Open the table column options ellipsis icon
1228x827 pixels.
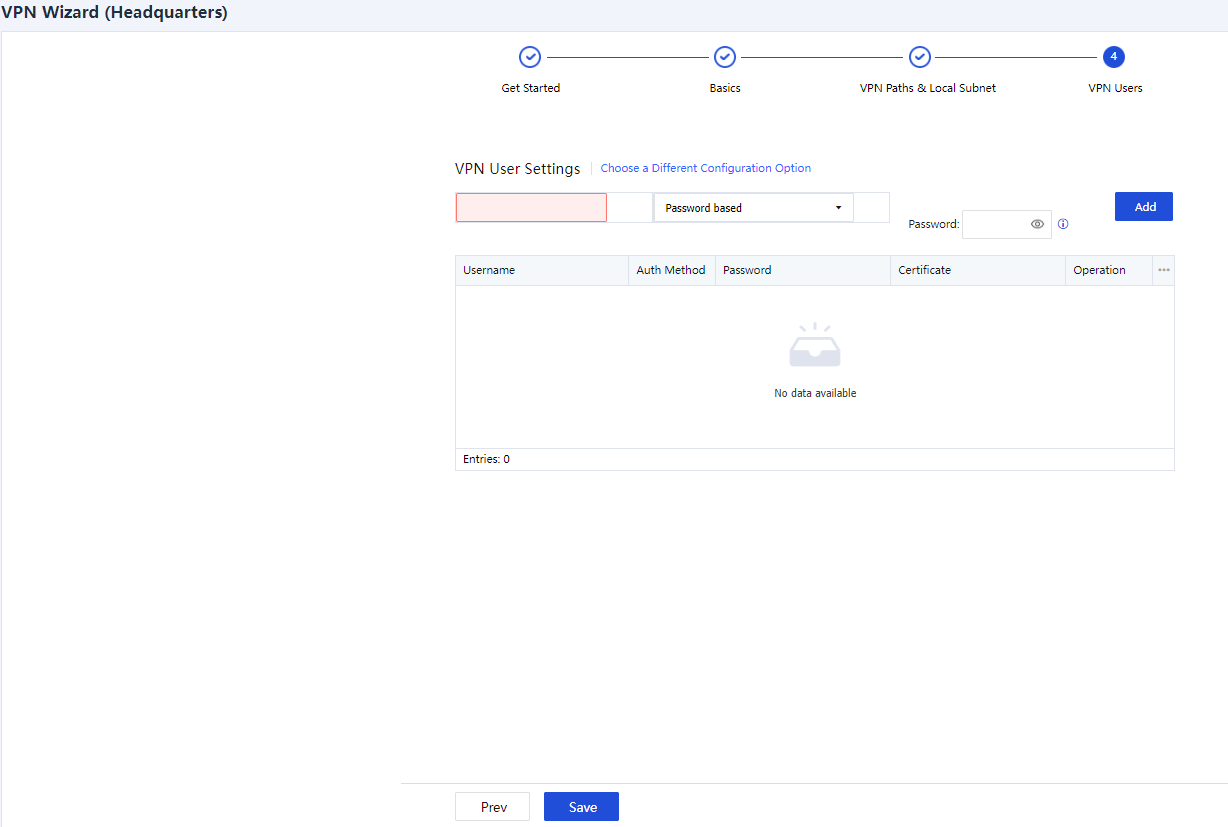tap(1163, 270)
